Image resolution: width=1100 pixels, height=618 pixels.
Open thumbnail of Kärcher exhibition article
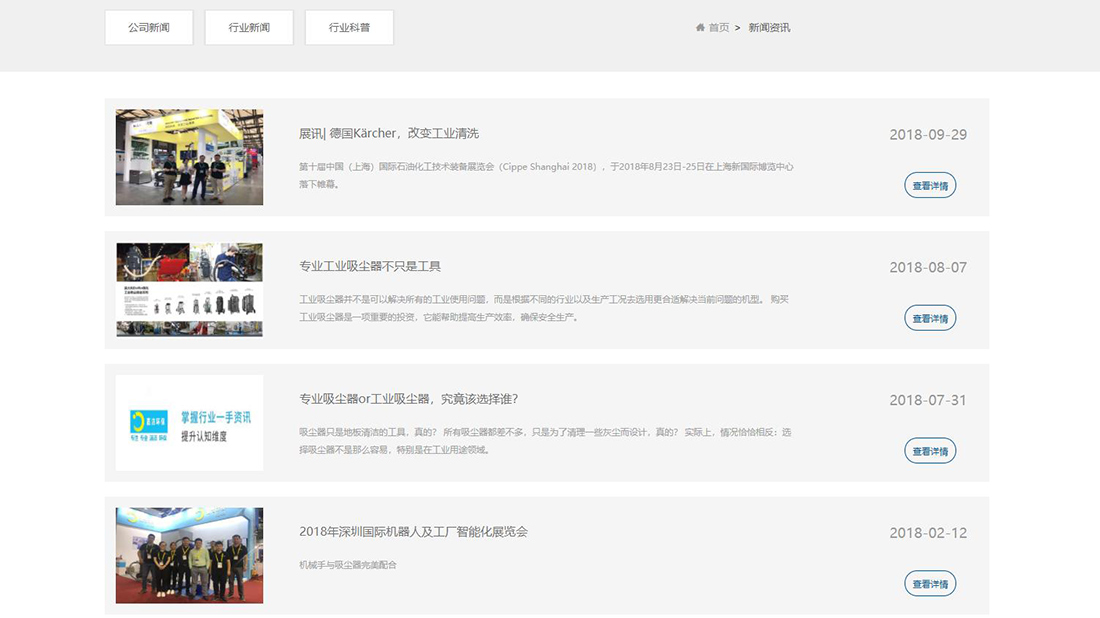click(189, 157)
